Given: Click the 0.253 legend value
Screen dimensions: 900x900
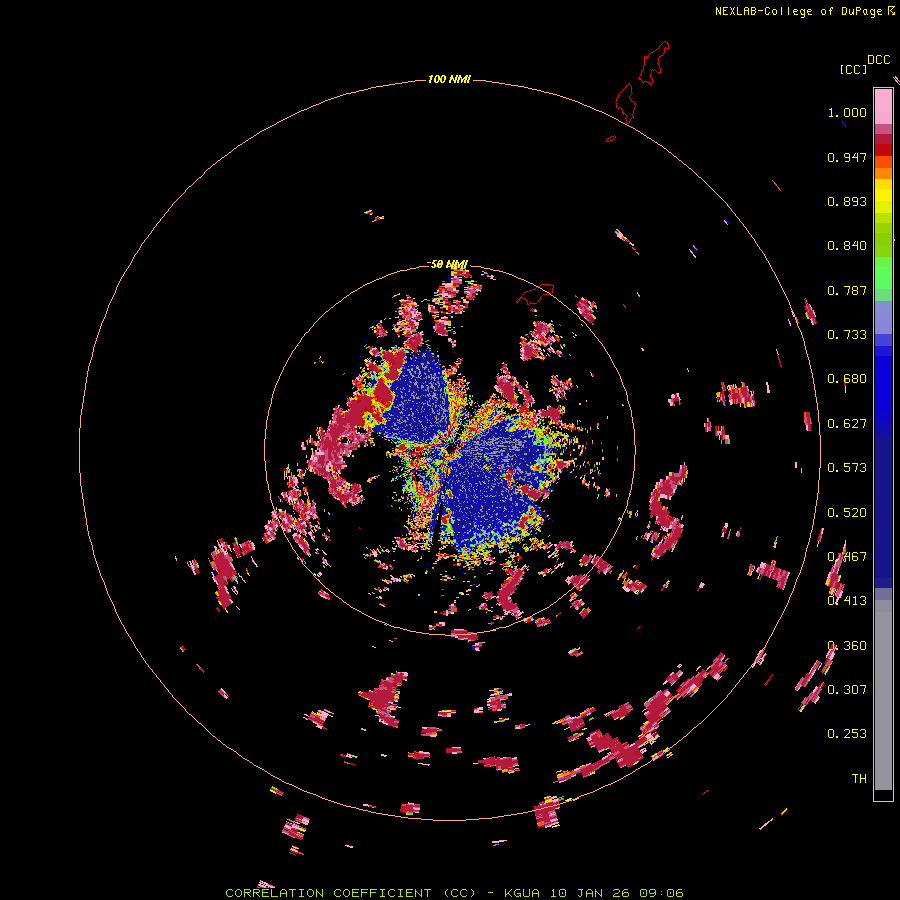Looking at the screenshot, I should [847, 734].
